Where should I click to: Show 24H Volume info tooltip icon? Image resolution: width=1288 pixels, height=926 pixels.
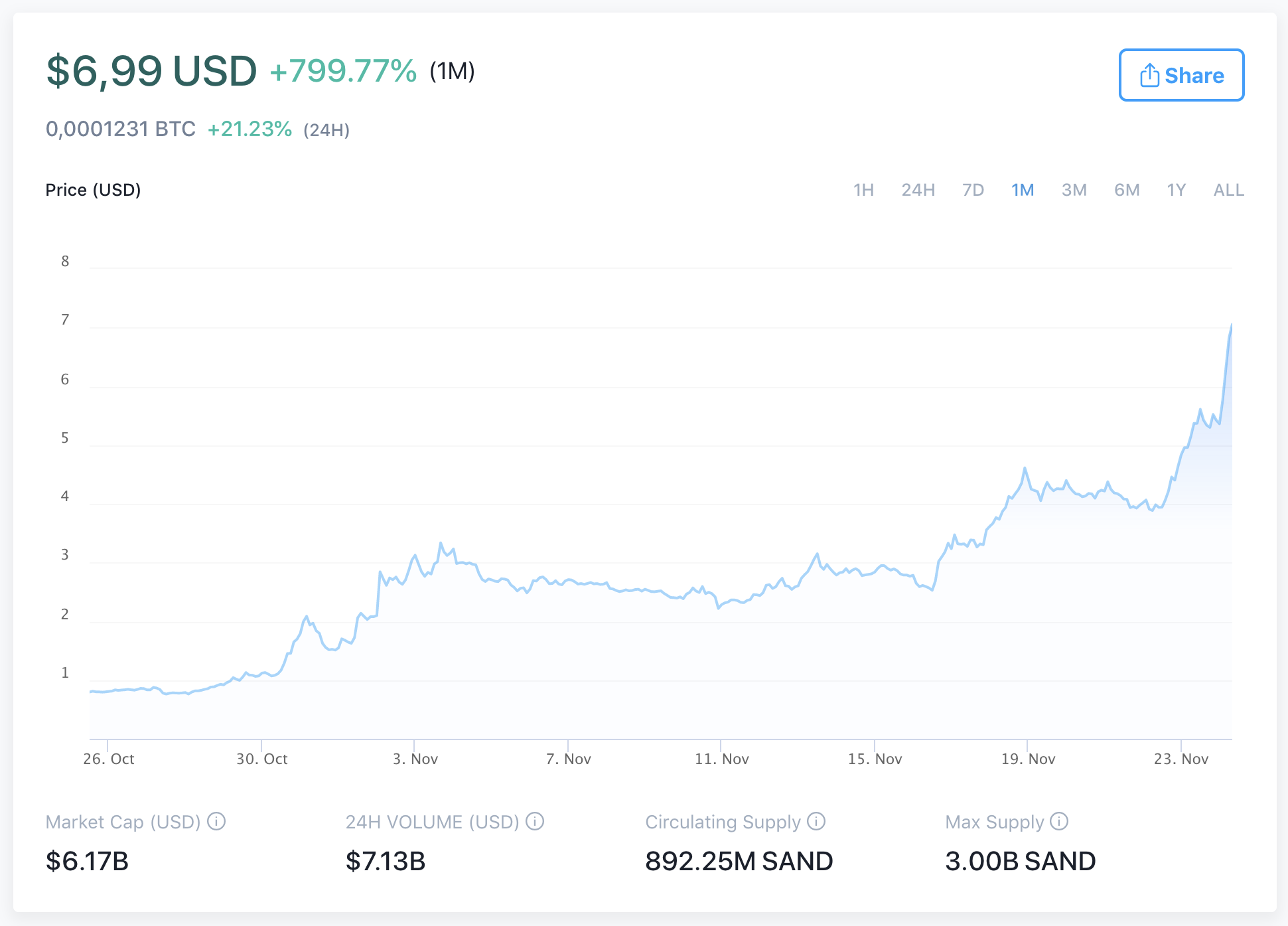click(x=535, y=821)
